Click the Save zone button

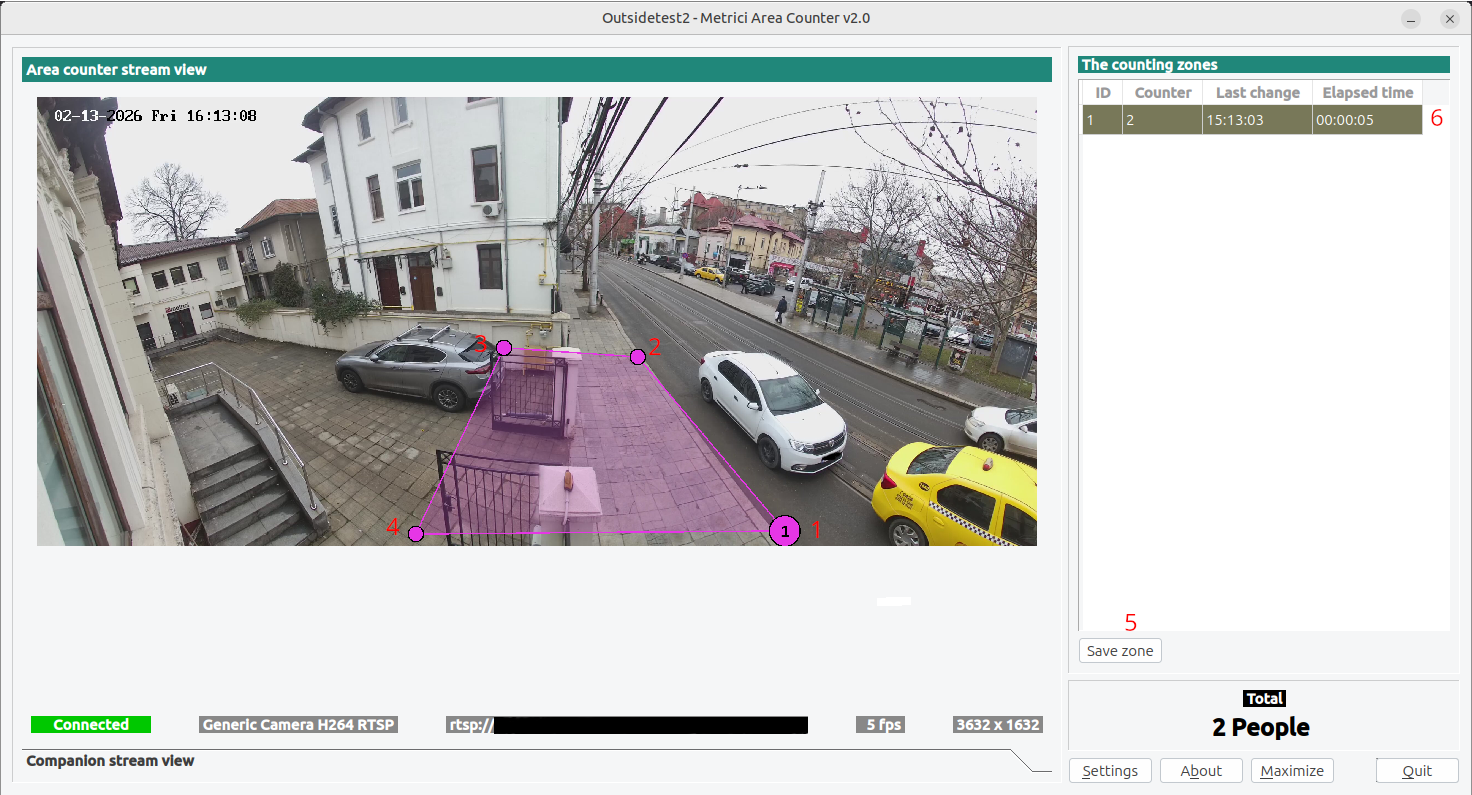coord(1120,651)
